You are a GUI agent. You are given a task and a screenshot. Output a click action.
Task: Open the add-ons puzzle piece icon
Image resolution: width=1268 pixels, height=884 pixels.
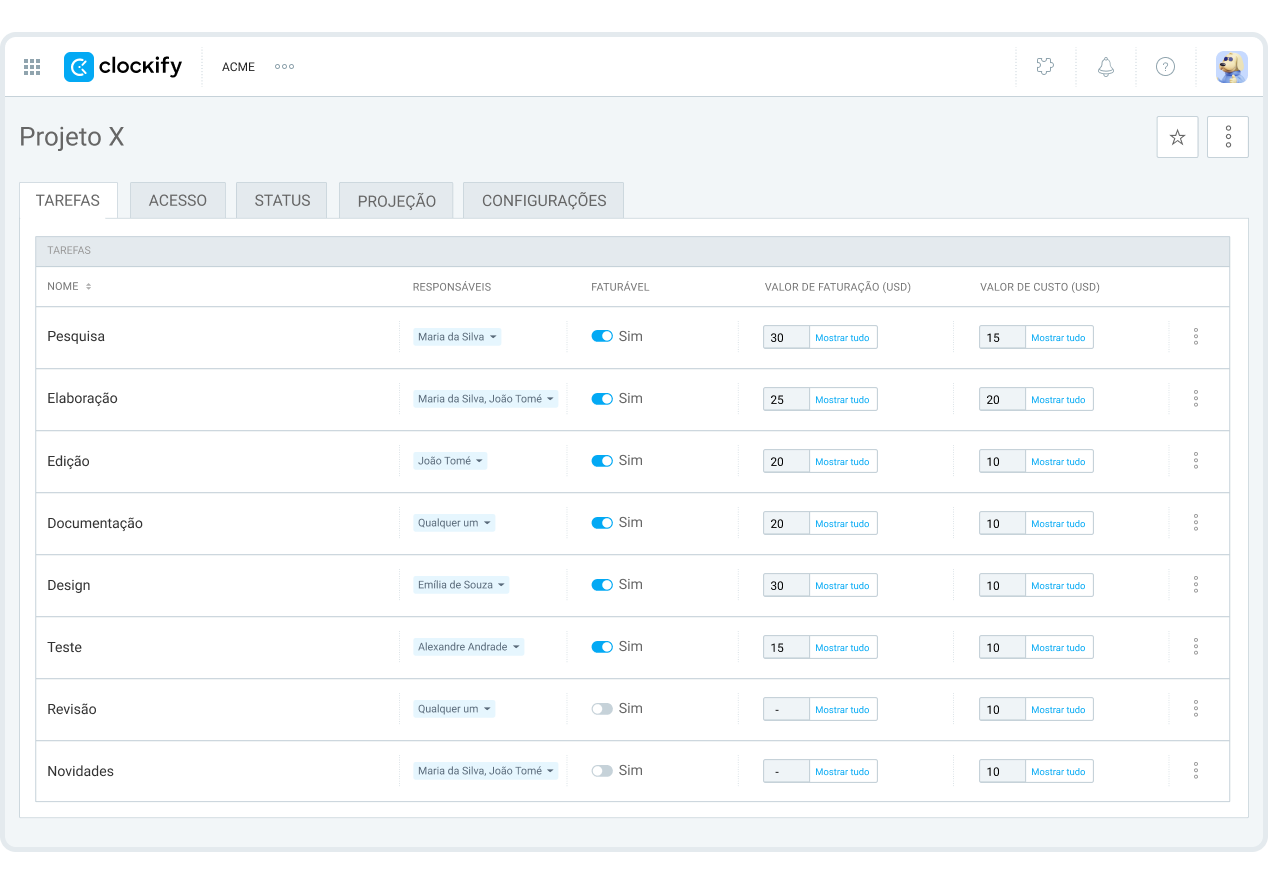pyautogui.click(x=1045, y=67)
